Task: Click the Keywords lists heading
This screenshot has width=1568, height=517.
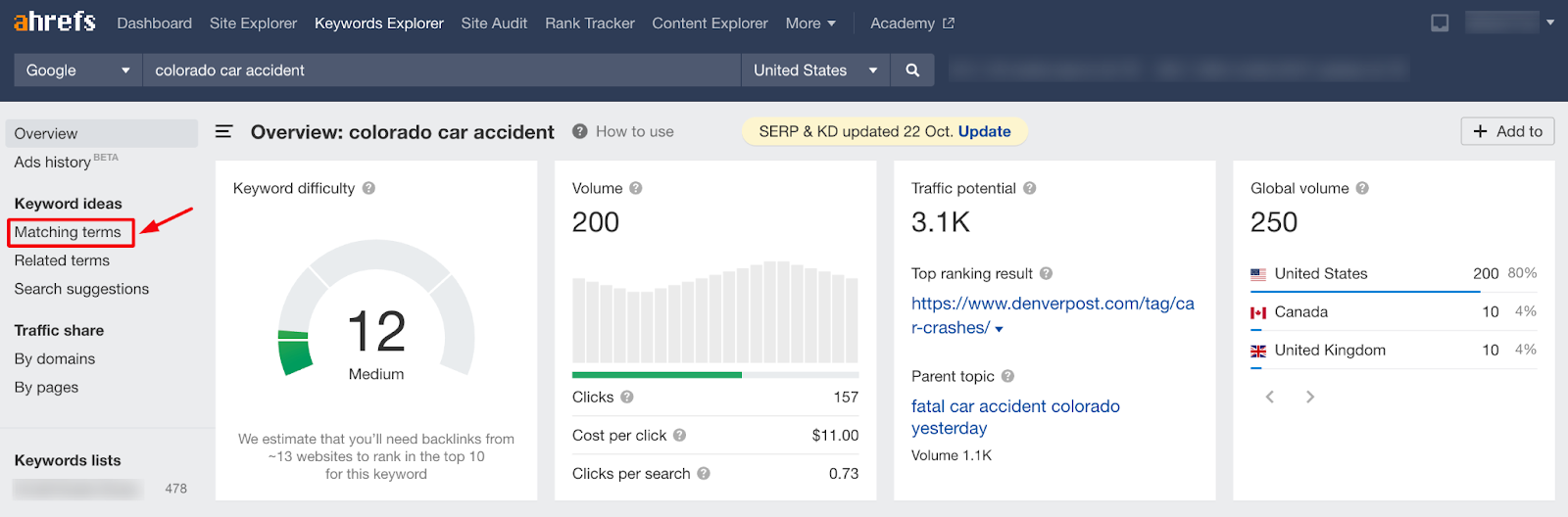Action: [x=68, y=460]
